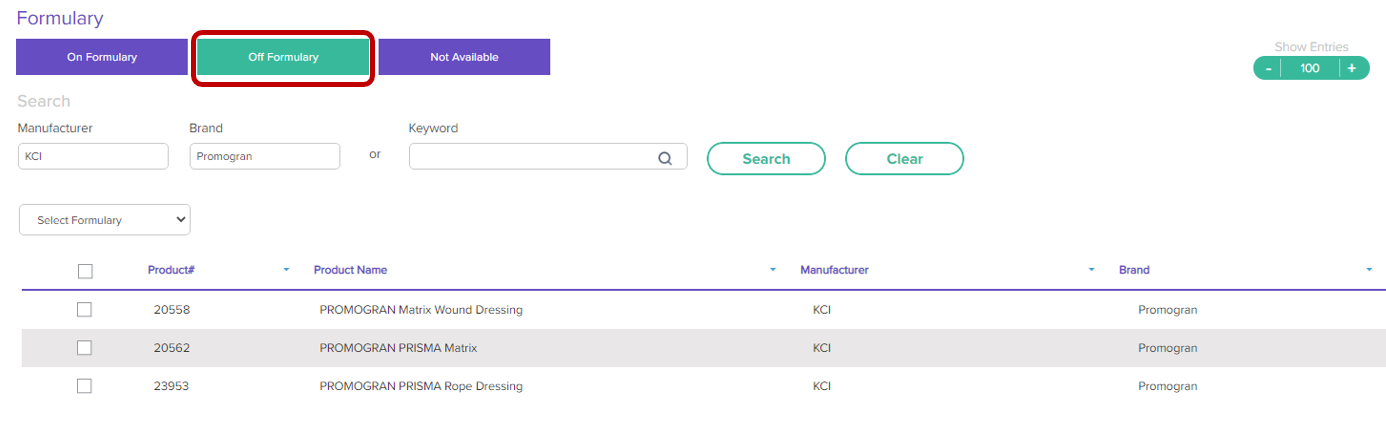Check the box for product 20558
The height and width of the screenshot is (438, 1386).
85,310
